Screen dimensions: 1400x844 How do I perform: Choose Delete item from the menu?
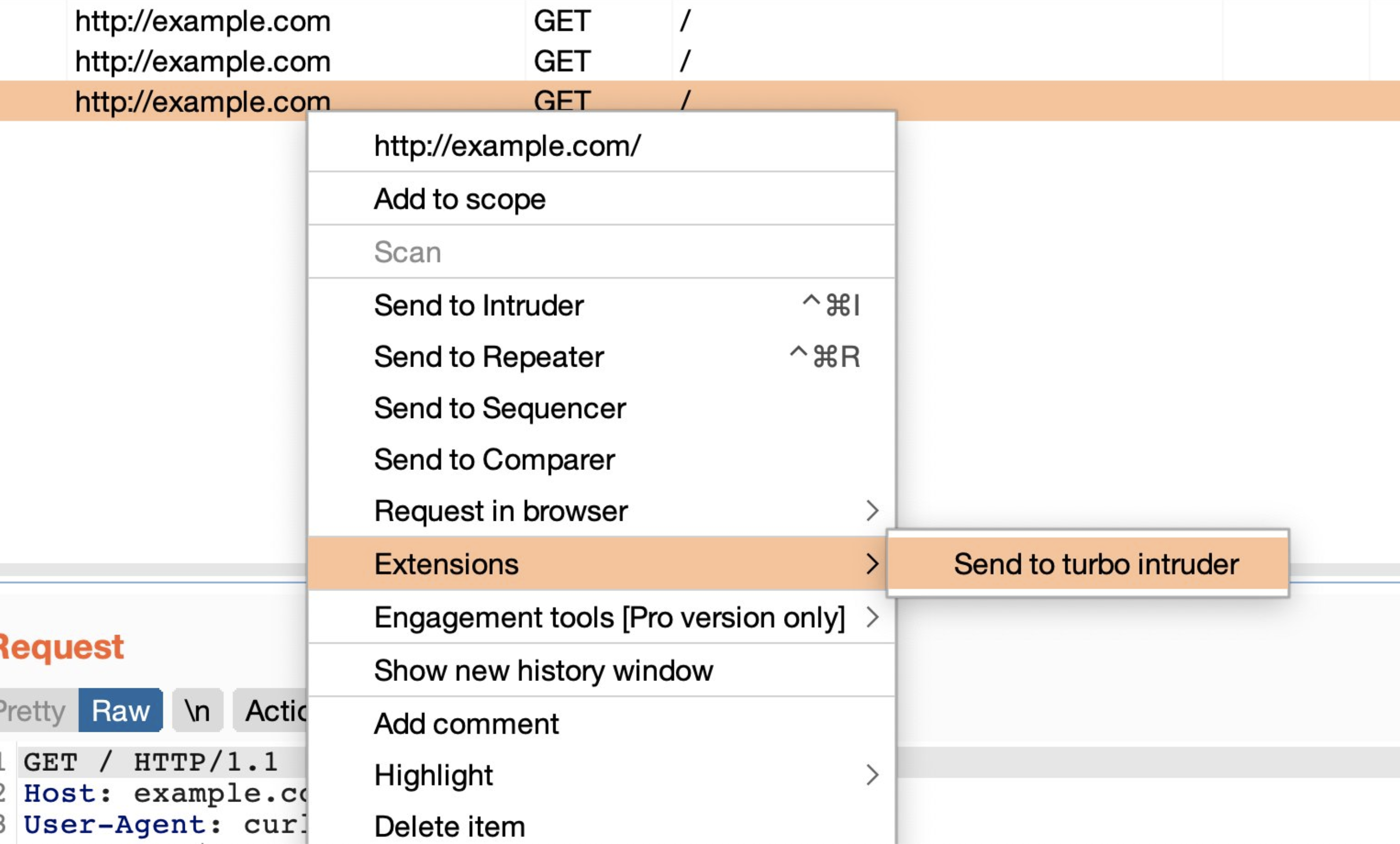(x=449, y=826)
